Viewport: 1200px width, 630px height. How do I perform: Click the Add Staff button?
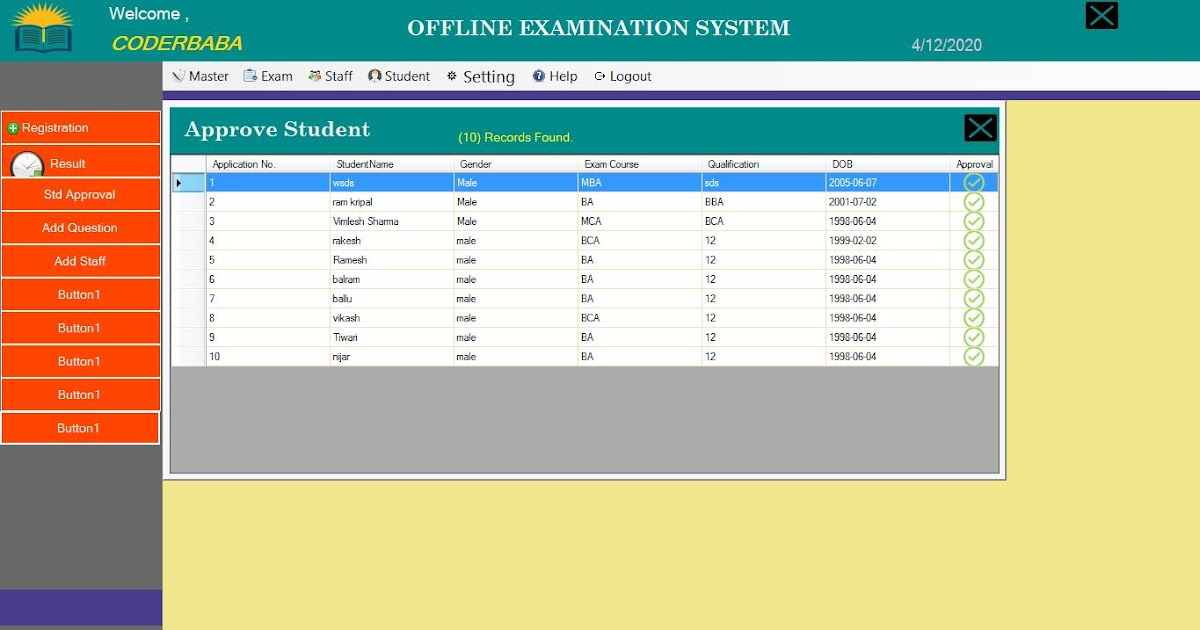(80, 261)
